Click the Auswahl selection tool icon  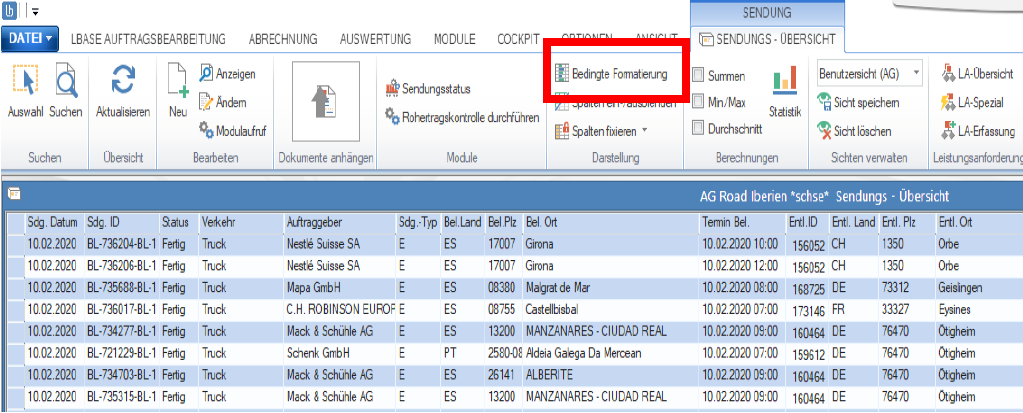[x=25, y=82]
